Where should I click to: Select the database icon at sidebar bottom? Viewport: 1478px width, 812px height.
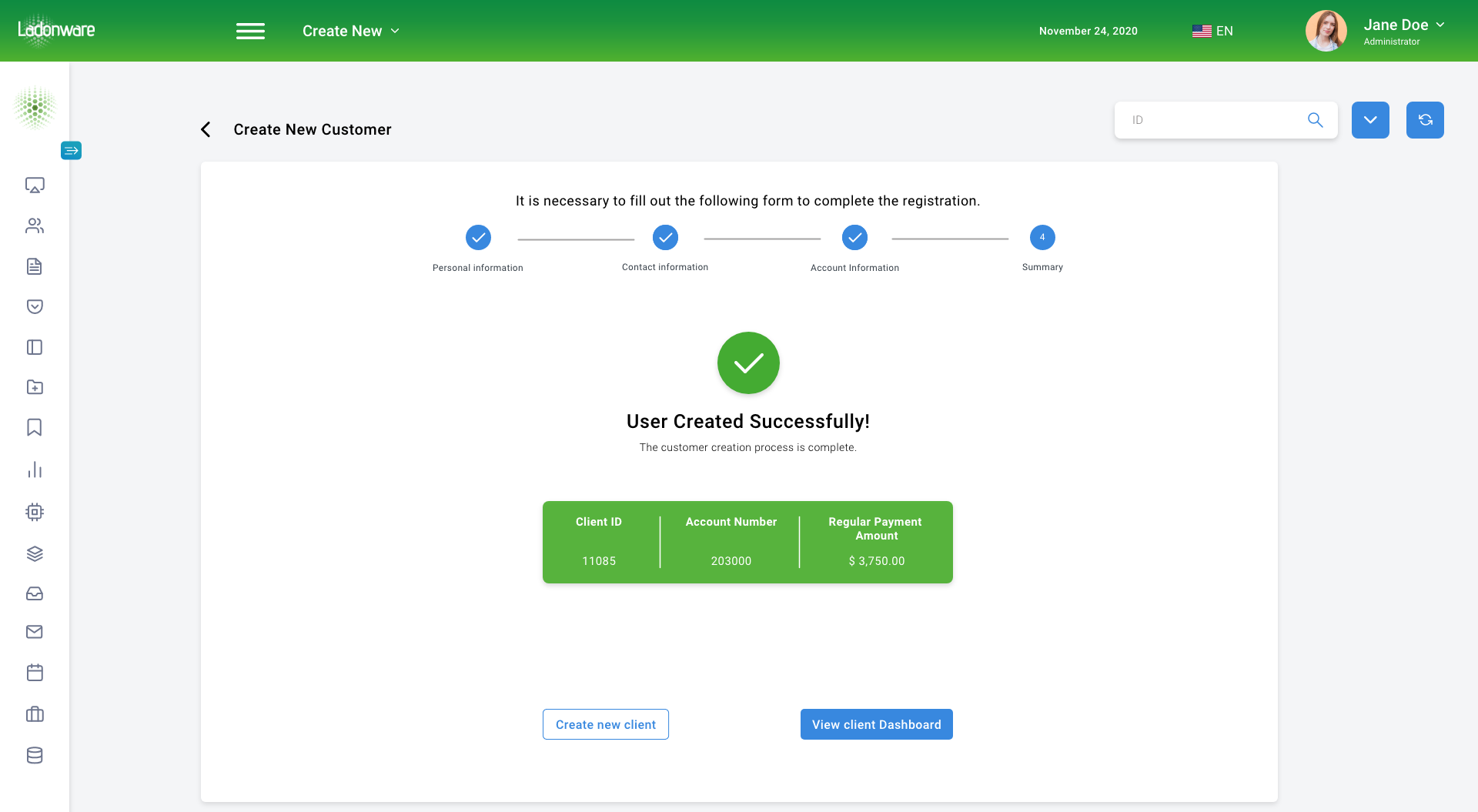pyautogui.click(x=35, y=755)
